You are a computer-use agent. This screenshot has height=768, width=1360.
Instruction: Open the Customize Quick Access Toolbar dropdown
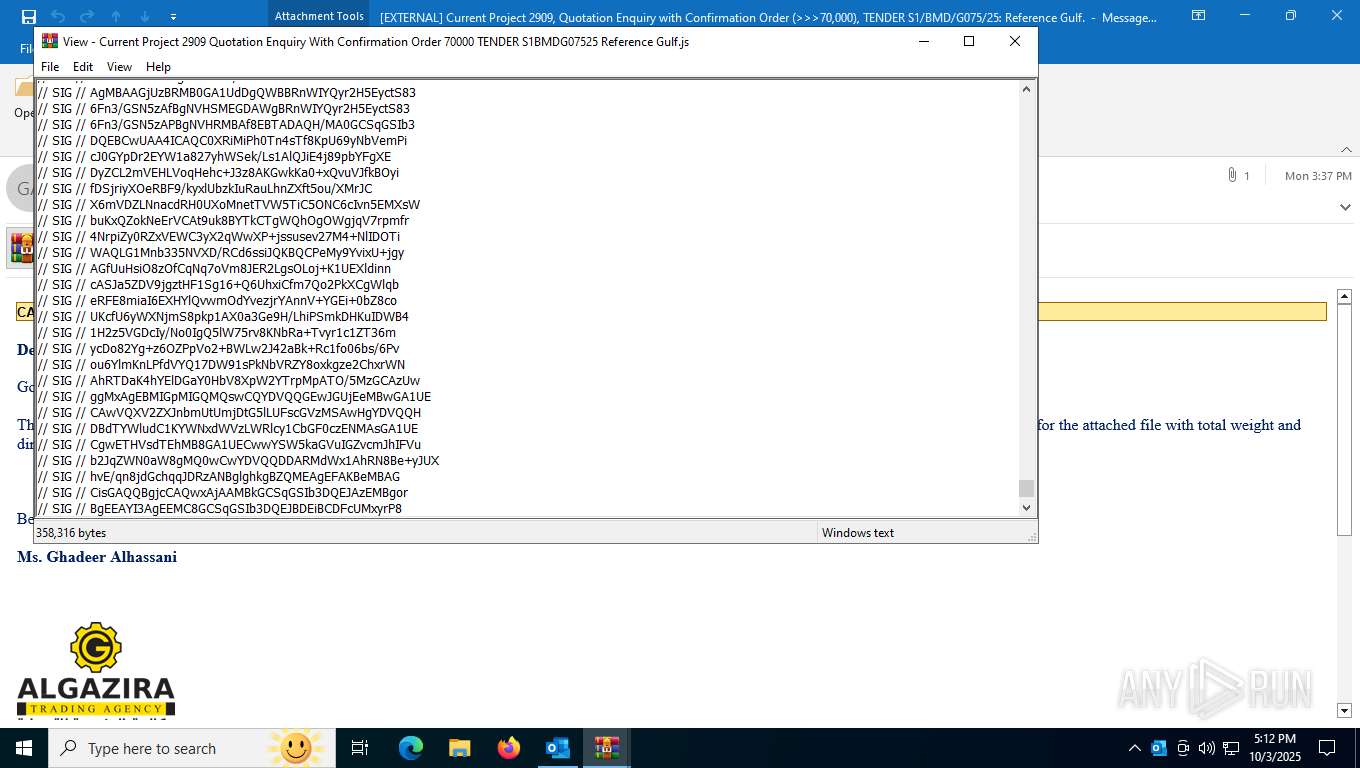tap(173, 17)
